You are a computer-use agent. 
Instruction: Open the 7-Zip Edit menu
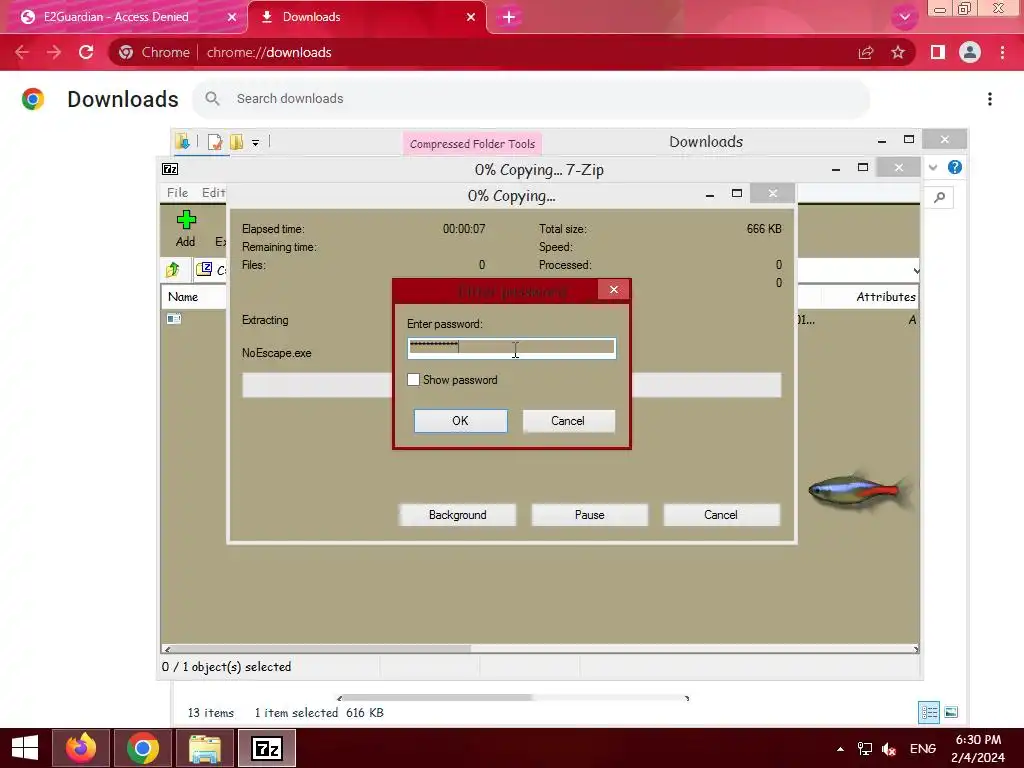214,193
